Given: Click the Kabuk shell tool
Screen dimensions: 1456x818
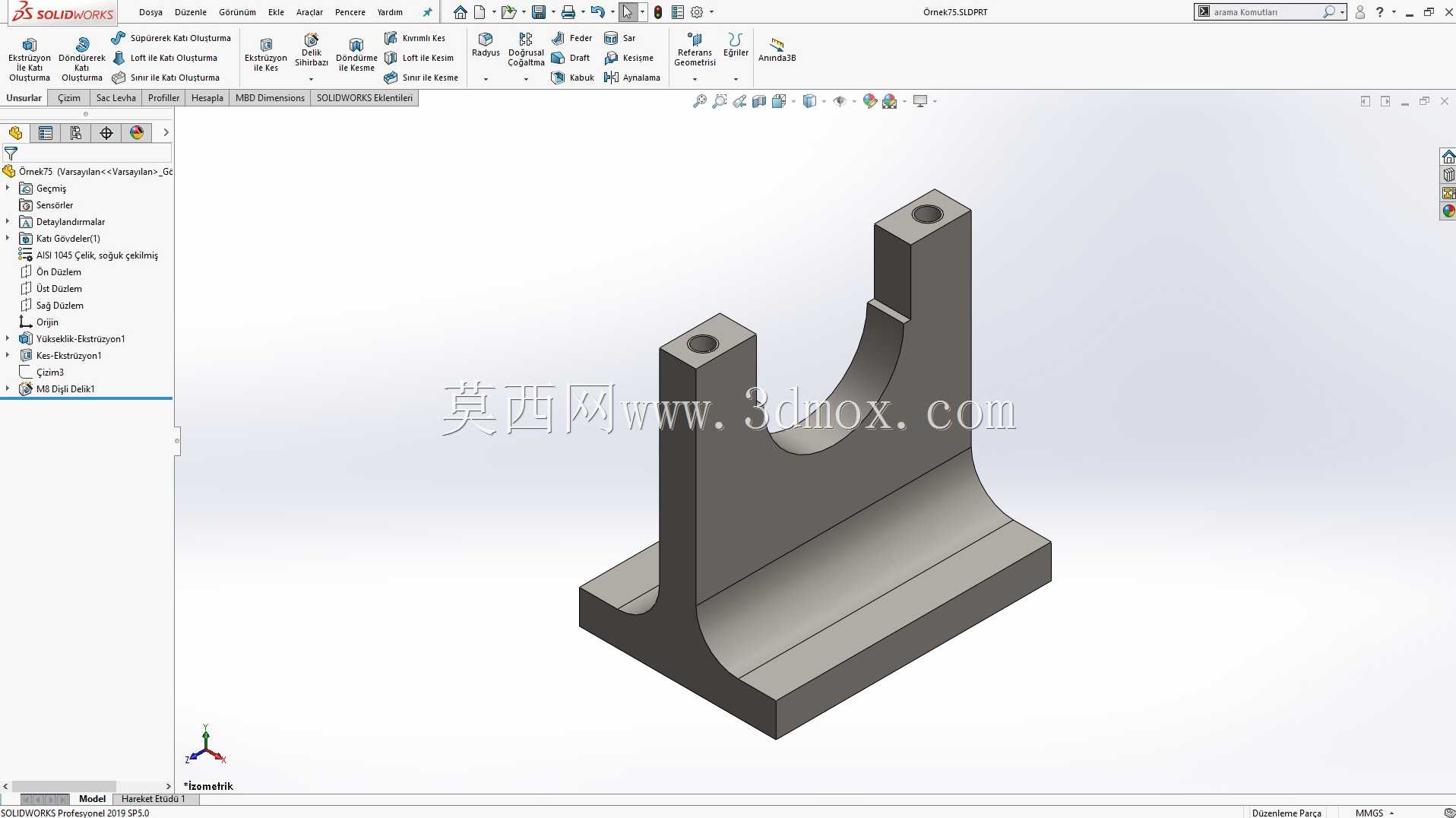Looking at the screenshot, I should pos(573,78).
